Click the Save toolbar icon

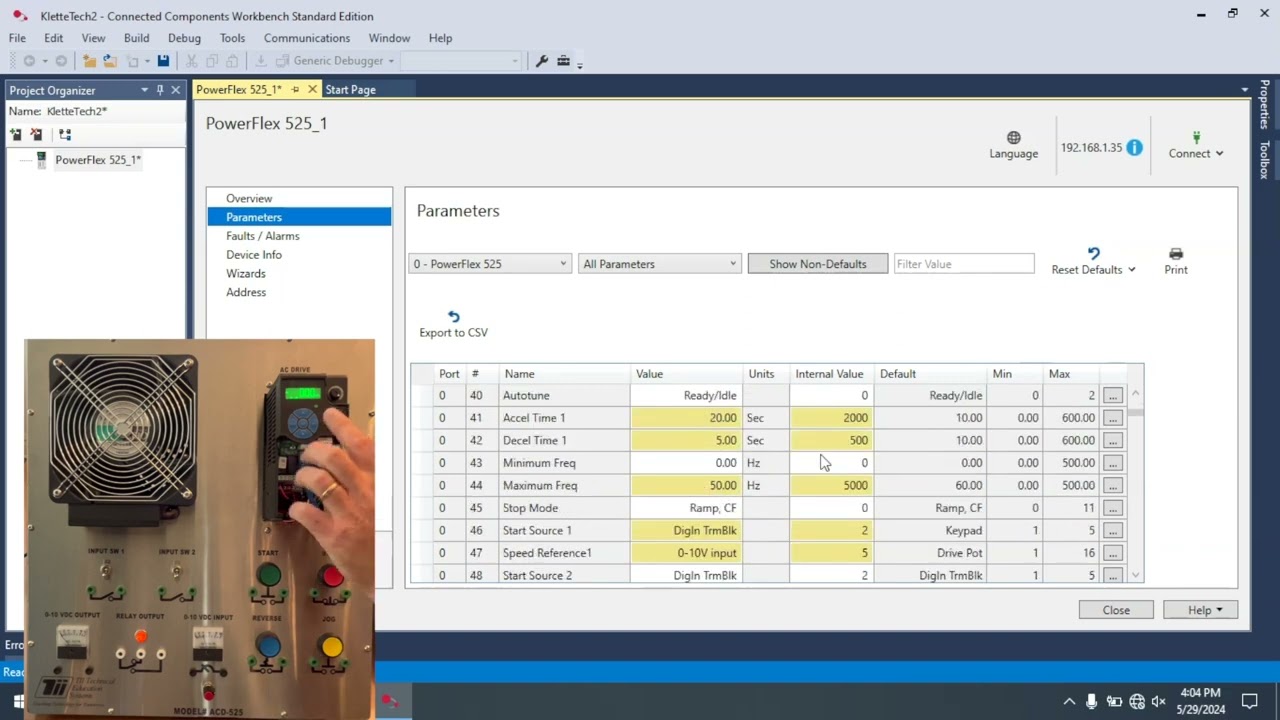[x=163, y=61]
